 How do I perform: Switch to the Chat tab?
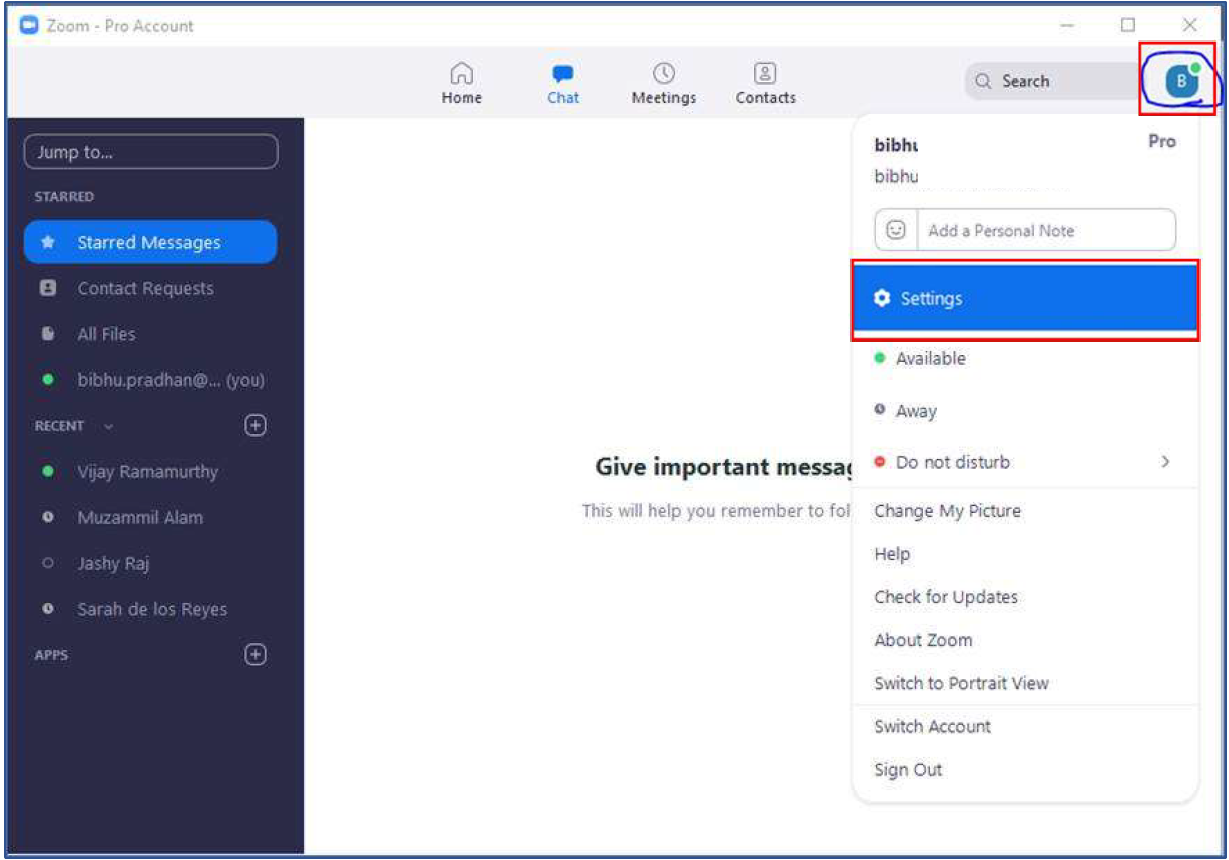coord(563,84)
